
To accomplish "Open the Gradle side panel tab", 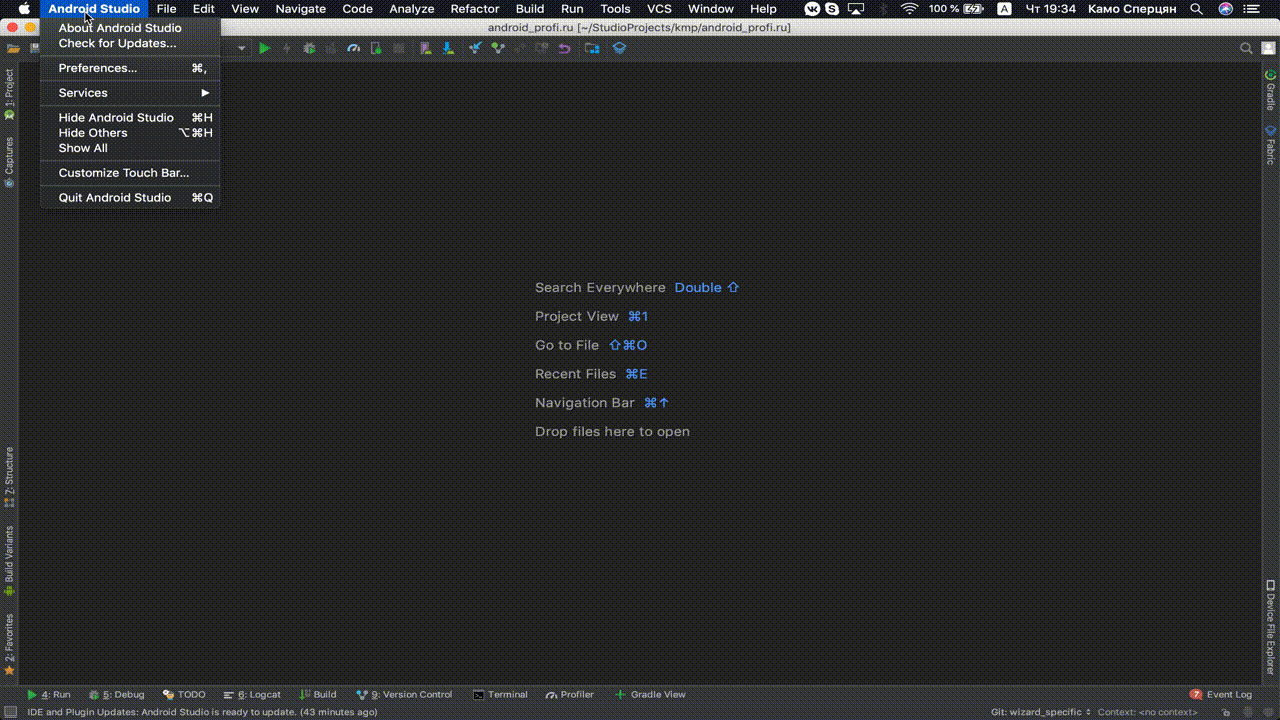I will [x=1270, y=90].
